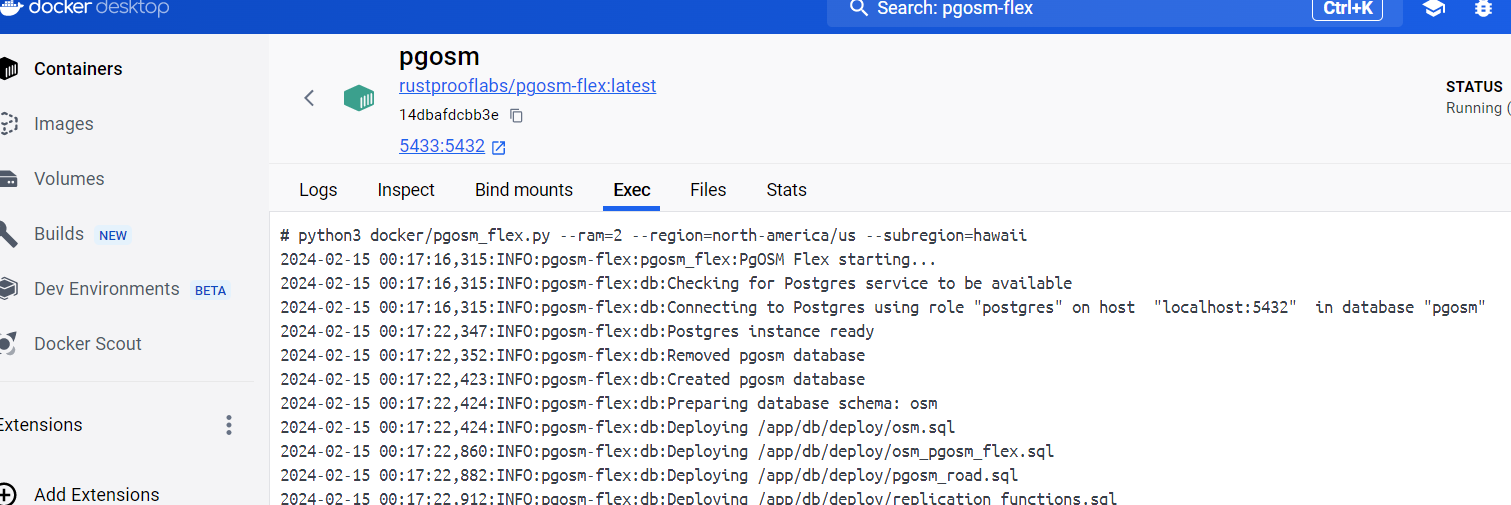
Task: Click the Ctrl+K shortcut badge
Action: 1347,8
